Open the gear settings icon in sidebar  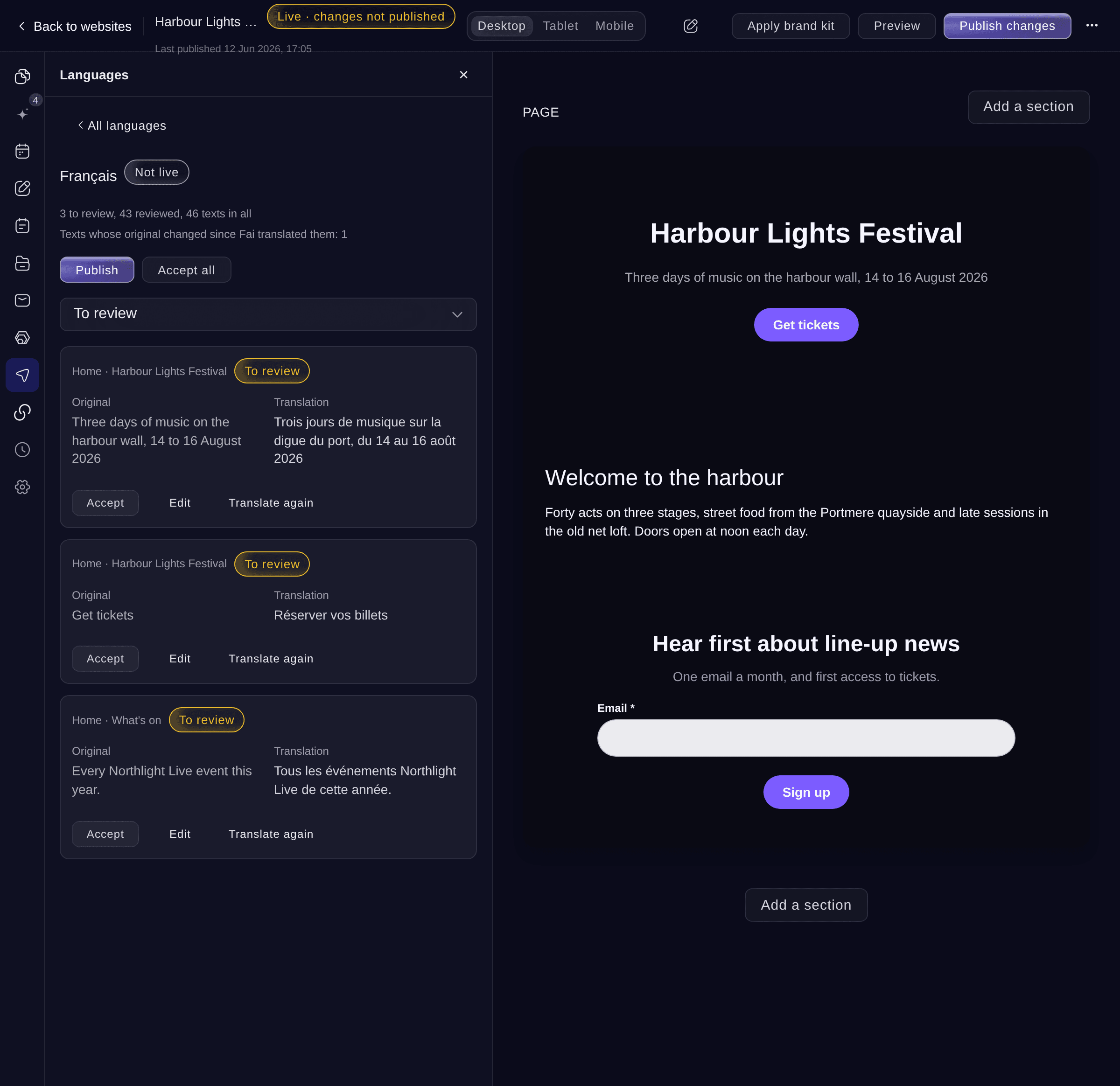[x=22, y=487]
